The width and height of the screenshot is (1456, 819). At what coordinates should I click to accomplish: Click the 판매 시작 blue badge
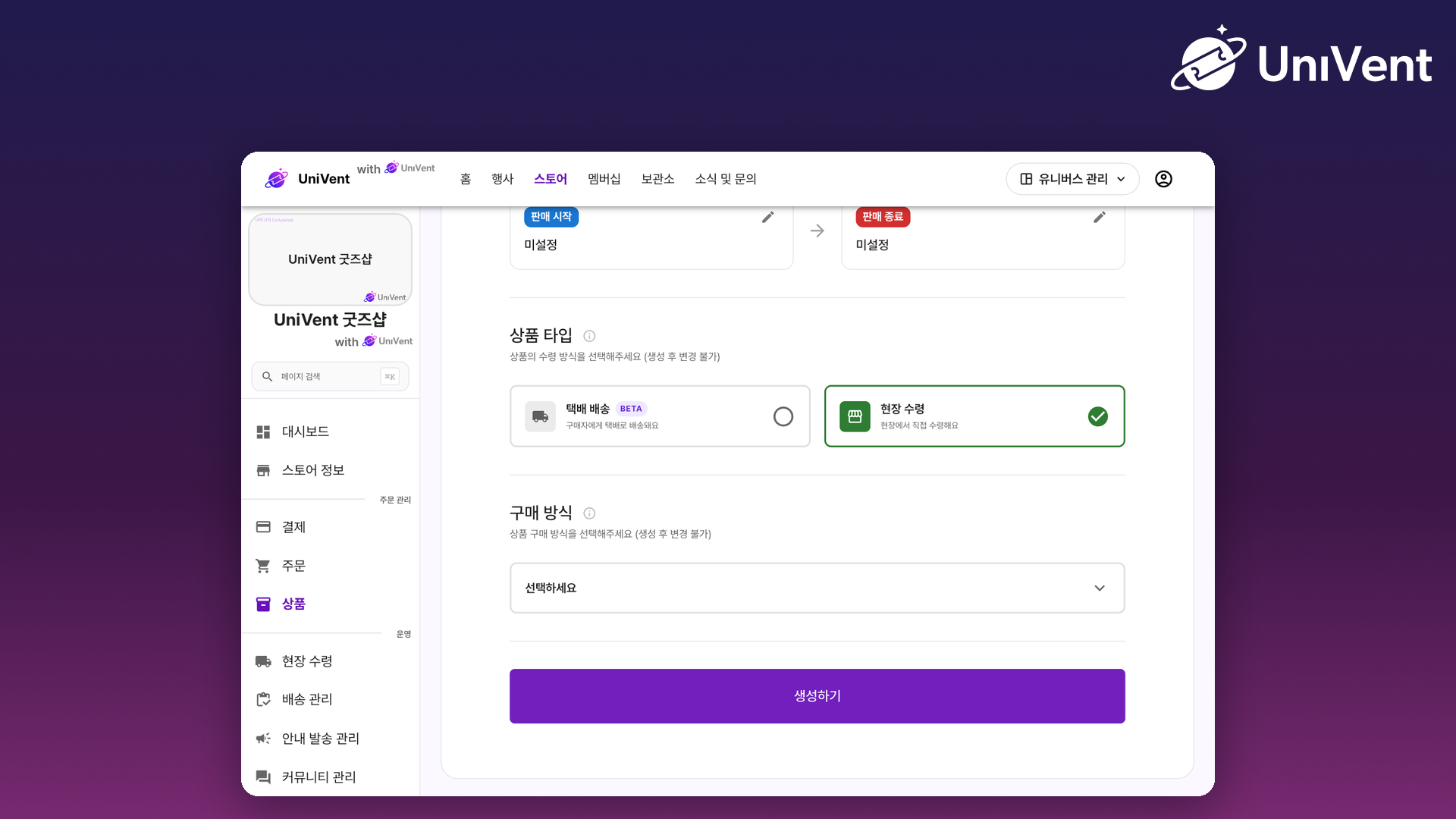(x=551, y=217)
